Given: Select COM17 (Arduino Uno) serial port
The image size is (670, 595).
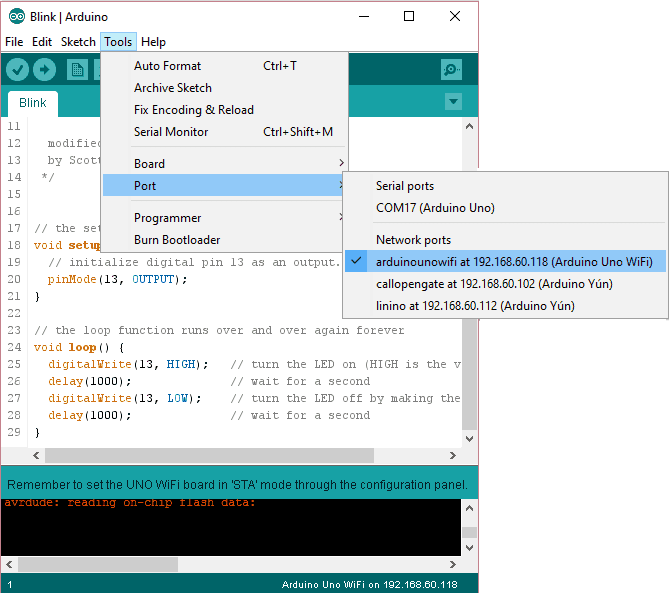Looking at the screenshot, I should point(435,208).
